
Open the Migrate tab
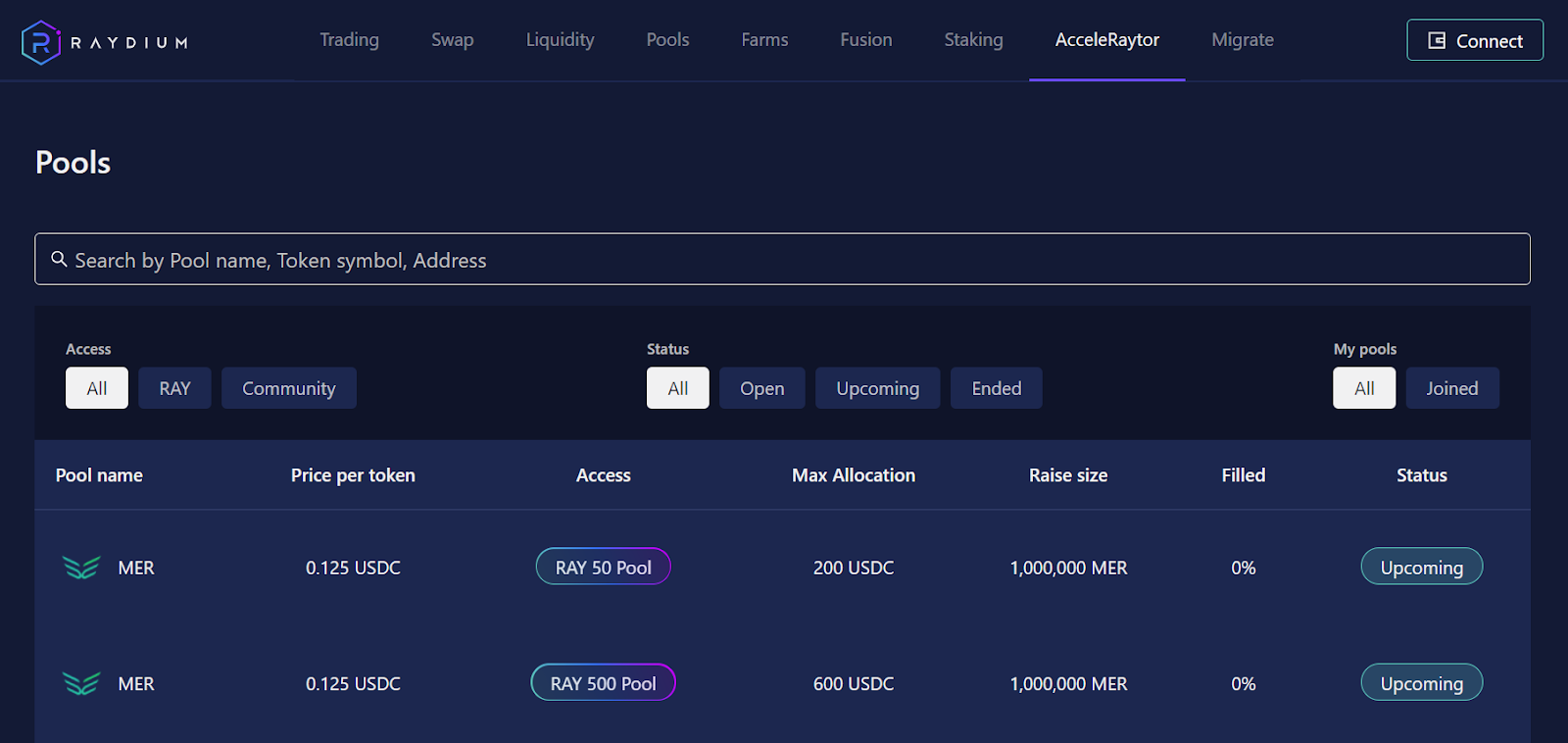tap(1243, 40)
